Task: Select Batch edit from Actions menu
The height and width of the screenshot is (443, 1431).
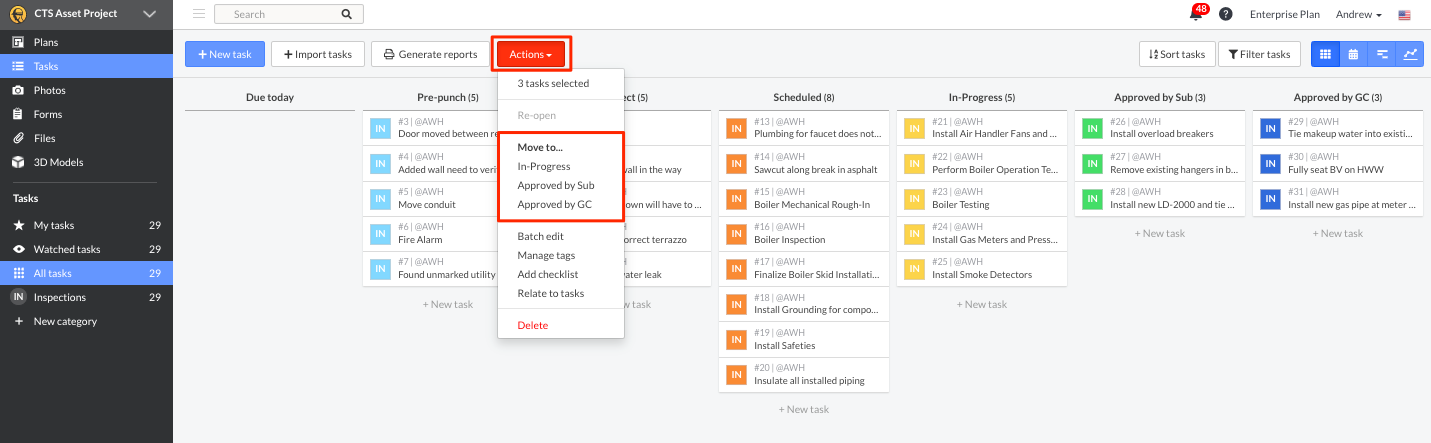Action: [x=540, y=237]
